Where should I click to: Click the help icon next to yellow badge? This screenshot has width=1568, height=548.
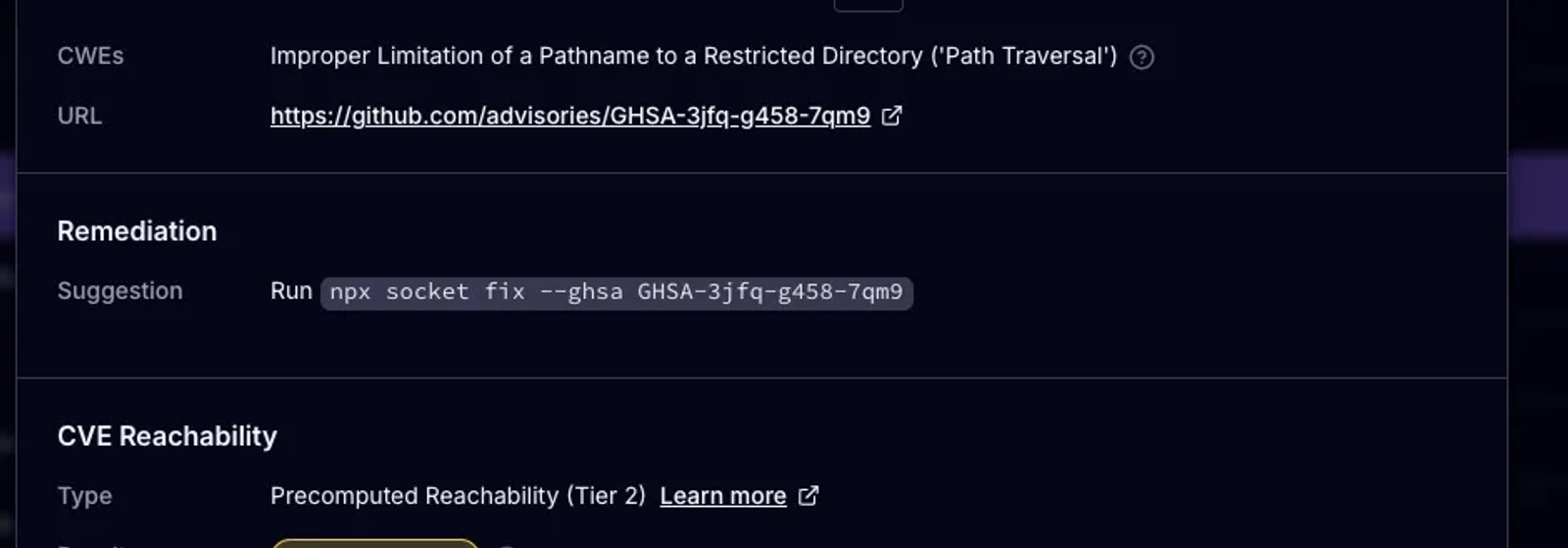point(507,545)
